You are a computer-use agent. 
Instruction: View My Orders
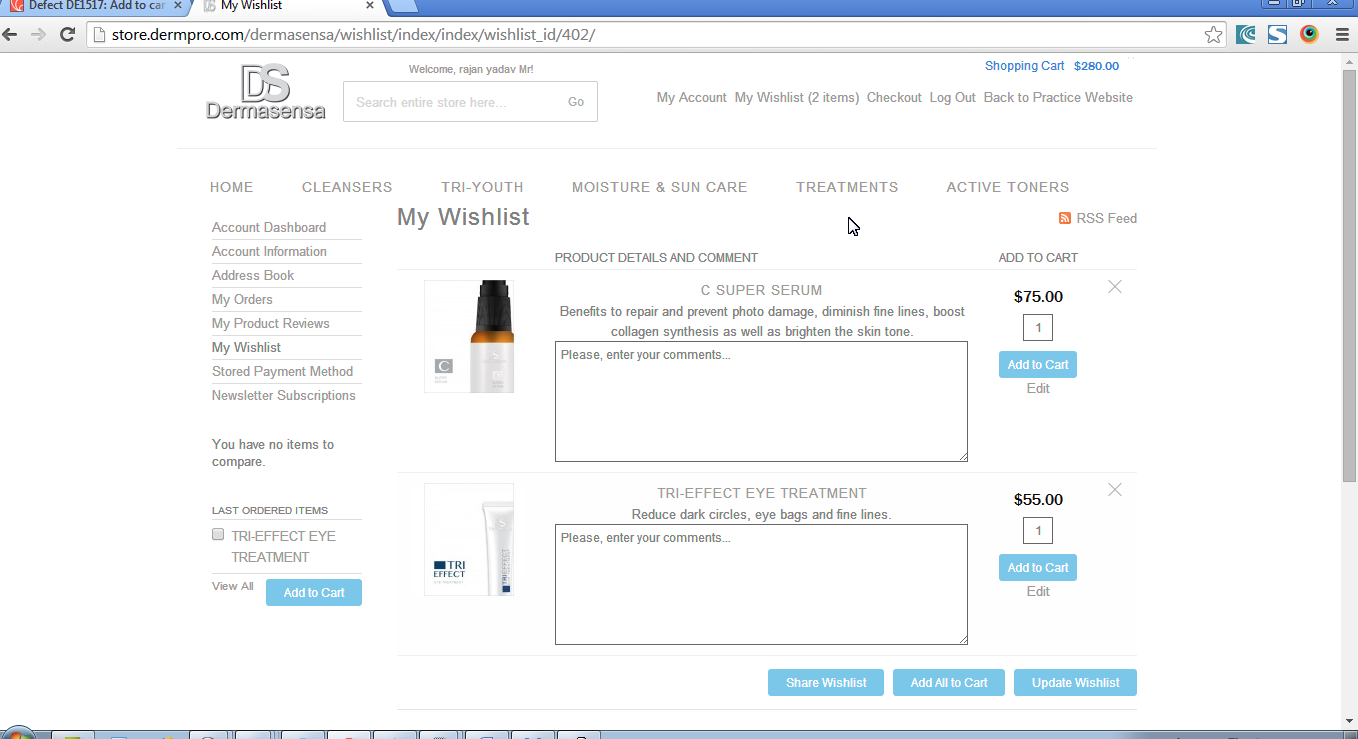click(x=242, y=300)
